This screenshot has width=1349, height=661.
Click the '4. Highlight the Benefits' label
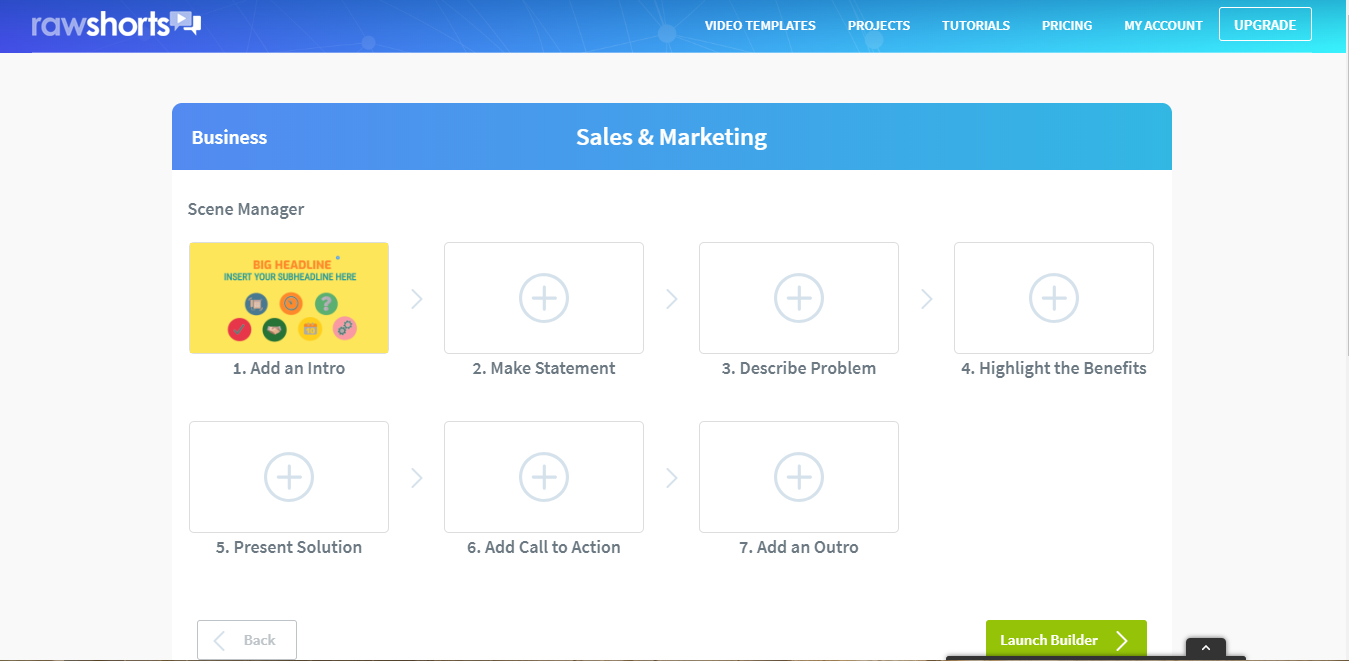pos(1054,368)
